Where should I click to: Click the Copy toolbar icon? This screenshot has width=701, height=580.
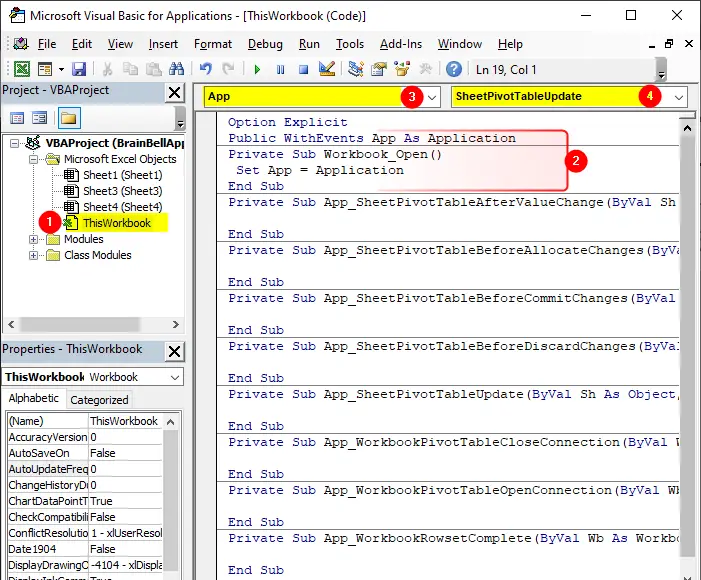(131, 69)
